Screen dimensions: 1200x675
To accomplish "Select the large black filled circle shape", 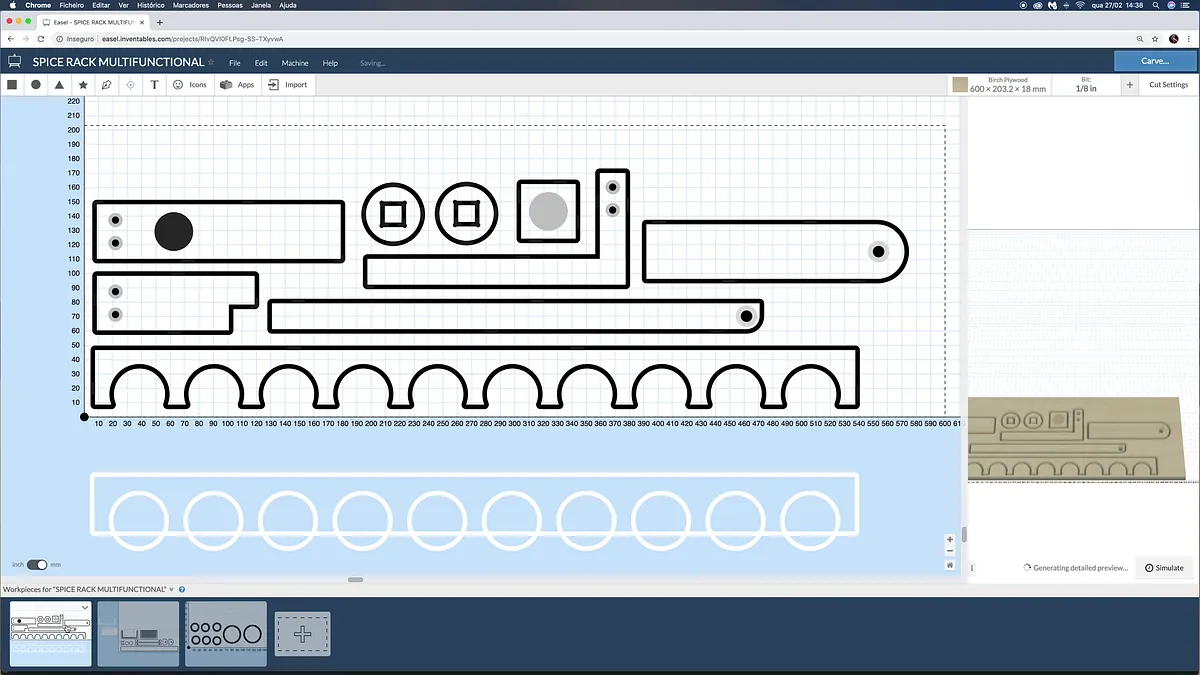I will 174,231.
